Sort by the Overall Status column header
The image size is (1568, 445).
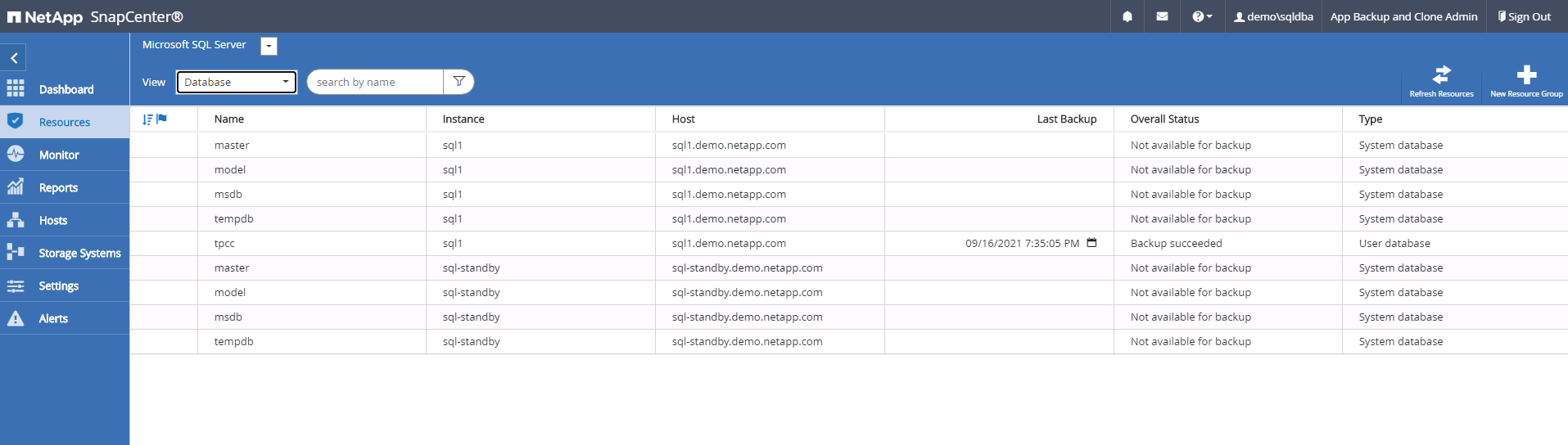click(1164, 119)
